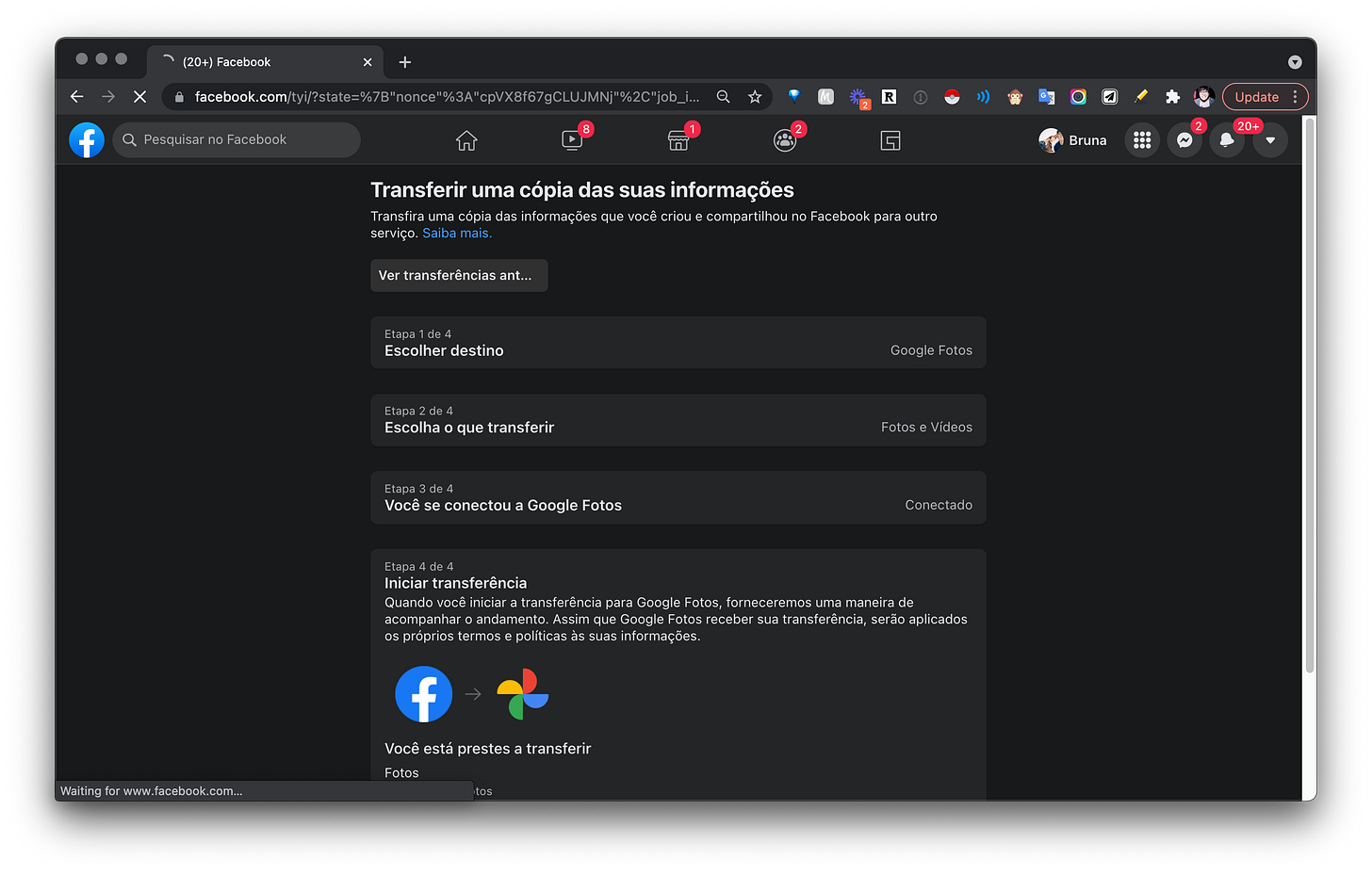The image size is (1372, 874).
Task: Expand Etapa 1 Escolher destino row
Action: [x=678, y=343]
